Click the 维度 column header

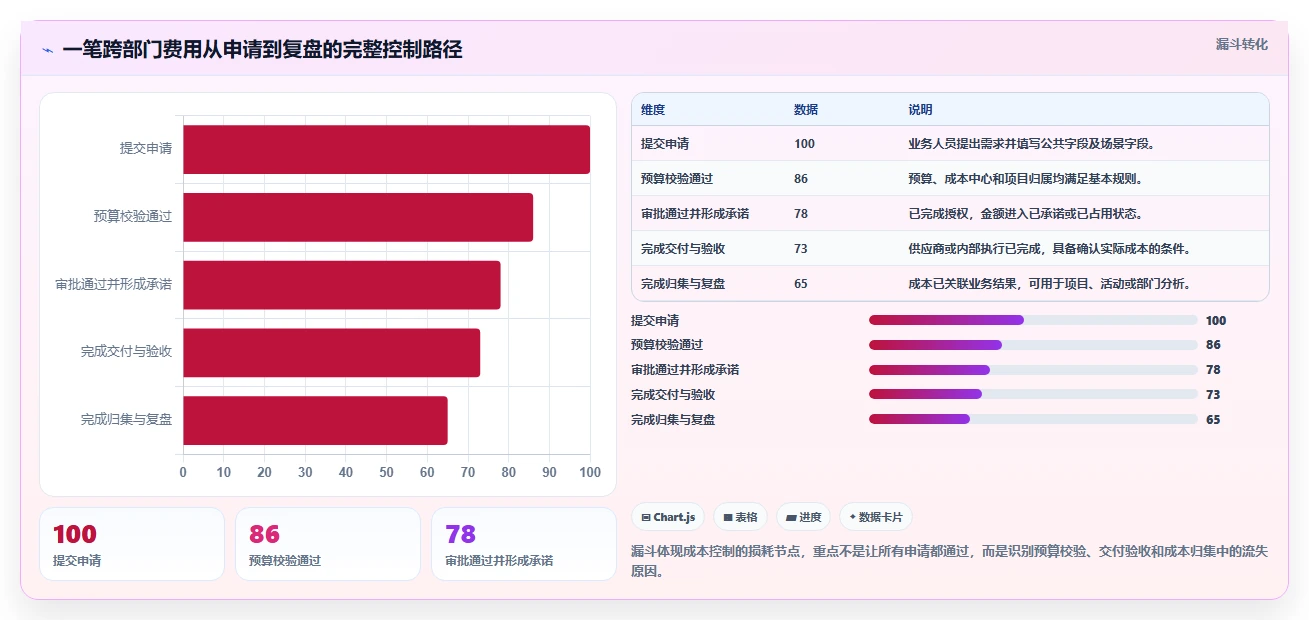[653, 110]
